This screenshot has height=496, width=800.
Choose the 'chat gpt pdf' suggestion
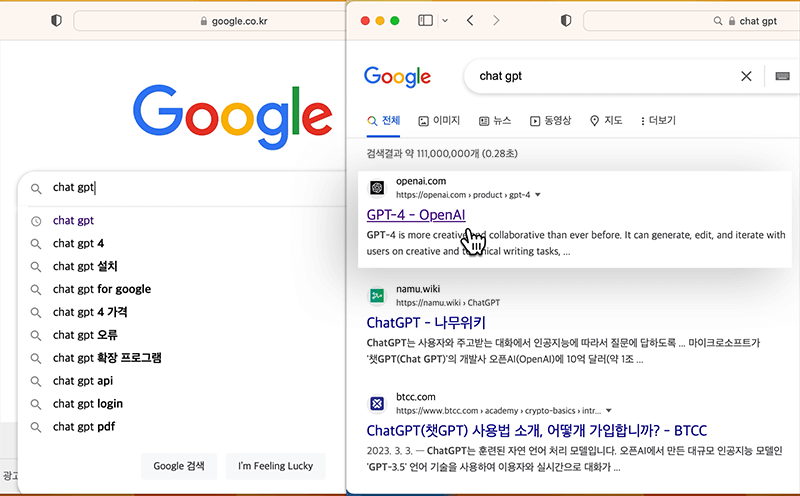(84, 427)
